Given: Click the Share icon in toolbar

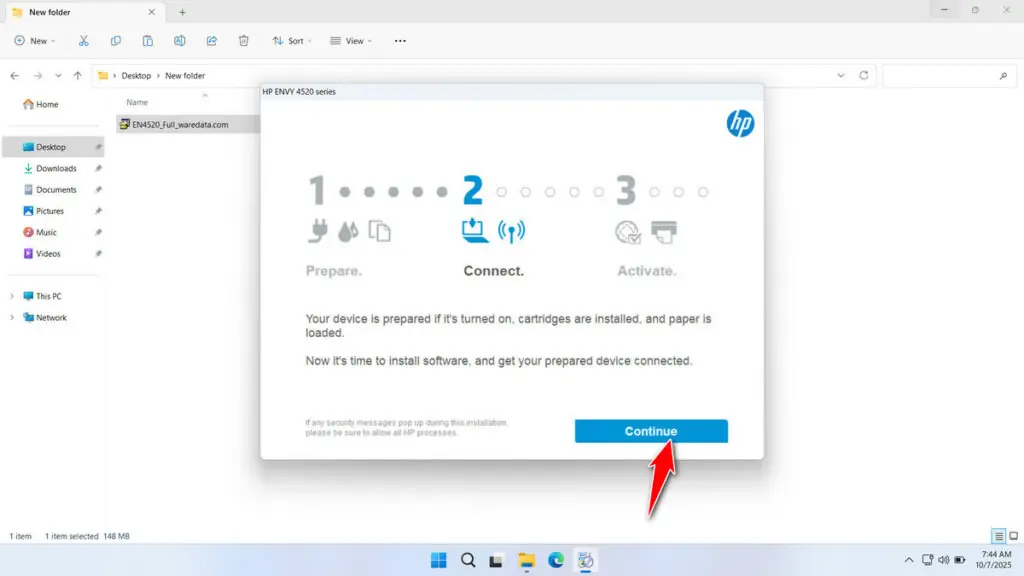Looking at the screenshot, I should tap(212, 41).
